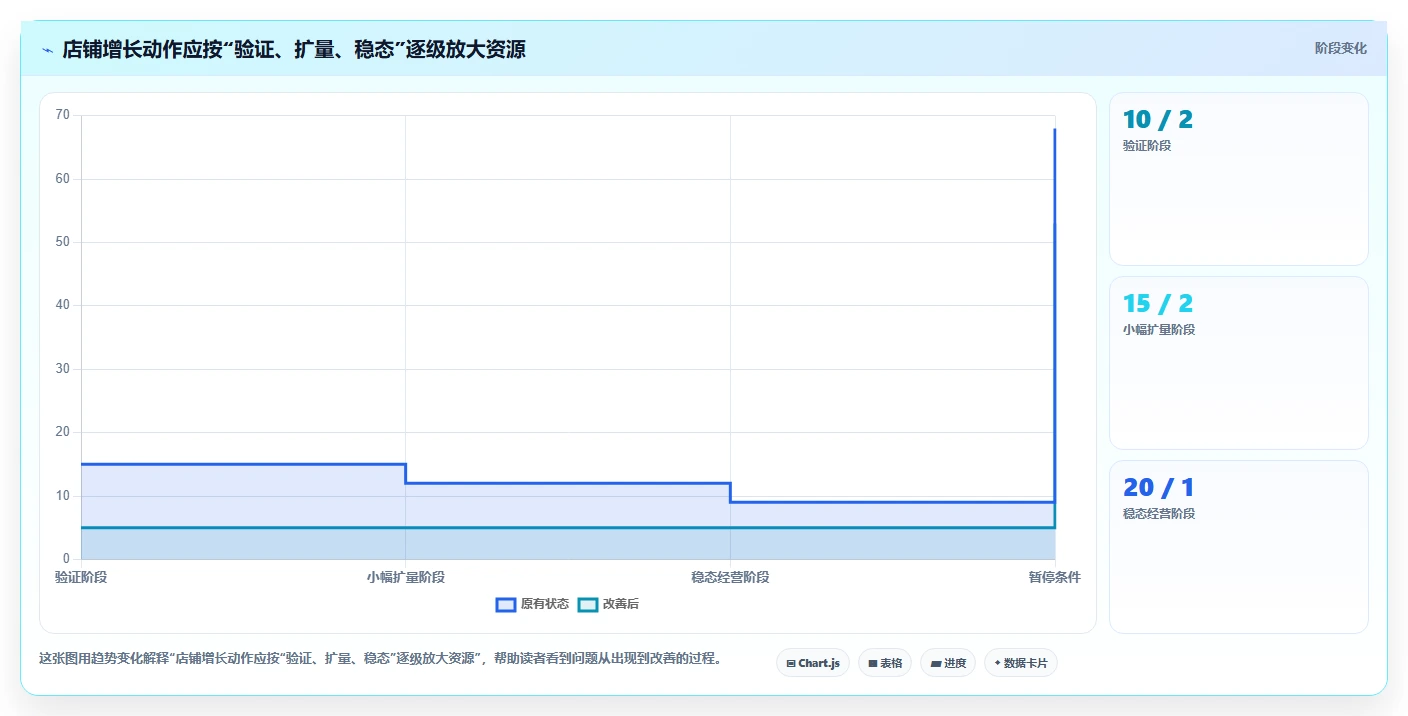Open the 20 / 1 稳态经营阶段 card
Screen dimensions: 1408x716
(x=1238, y=547)
